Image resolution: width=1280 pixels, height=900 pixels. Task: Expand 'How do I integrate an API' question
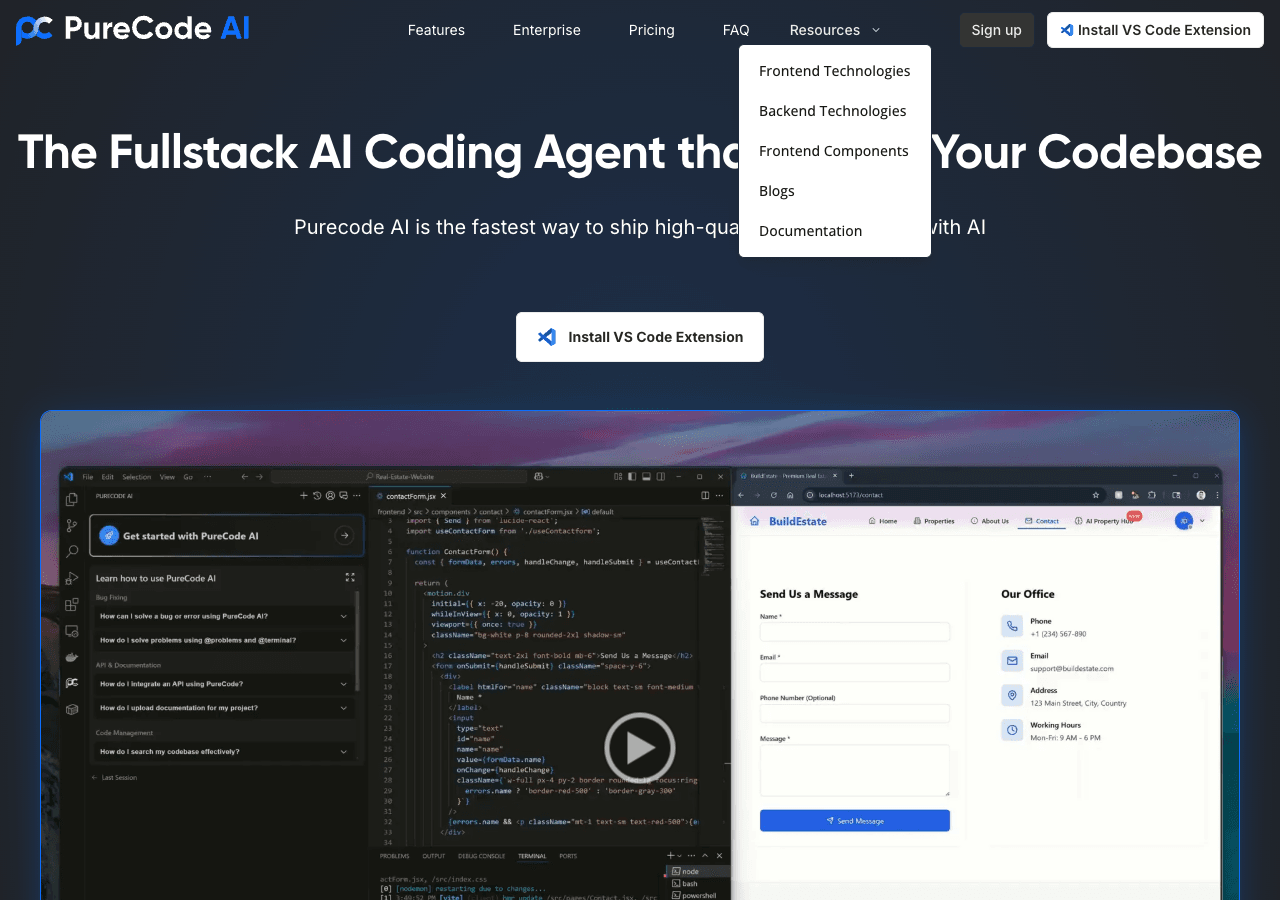pyautogui.click(x=224, y=684)
